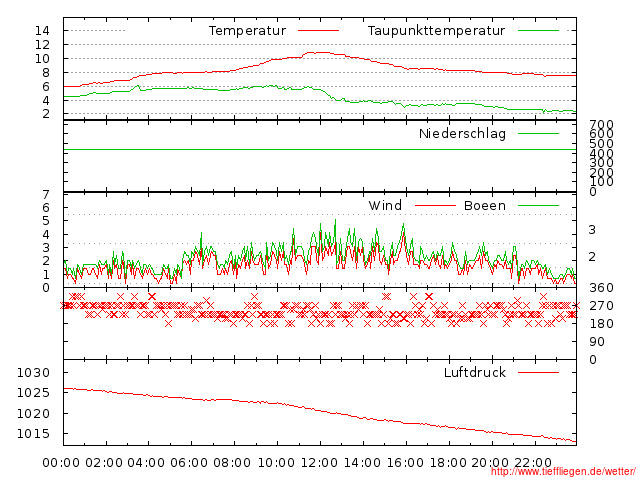Click the 04:00 time axis label
The height and width of the screenshot is (480, 640).
[x=146, y=463]
